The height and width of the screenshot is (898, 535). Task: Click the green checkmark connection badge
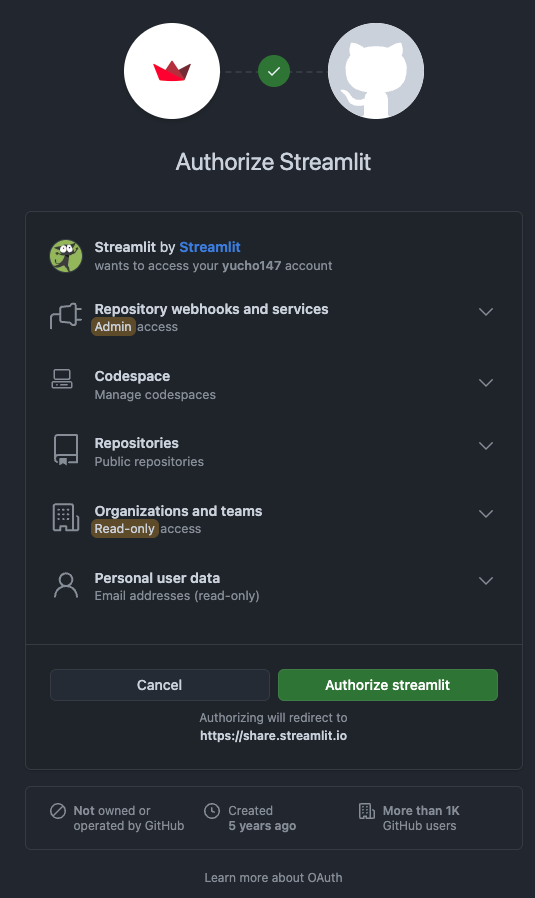coord(274,71)
